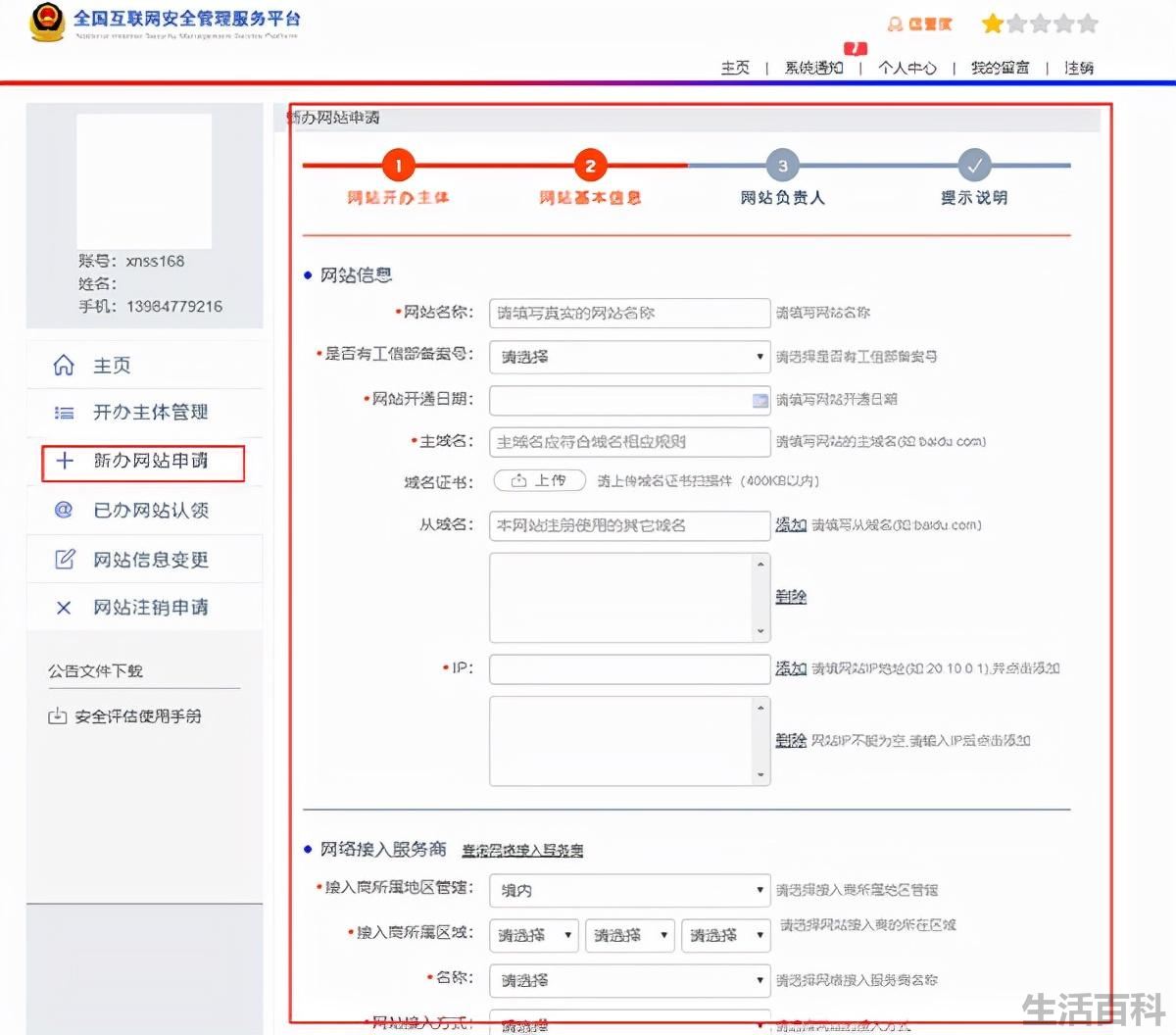The image size is (1176, 1035).
Task: Open the red notification badge
Action: click(856, 48)
